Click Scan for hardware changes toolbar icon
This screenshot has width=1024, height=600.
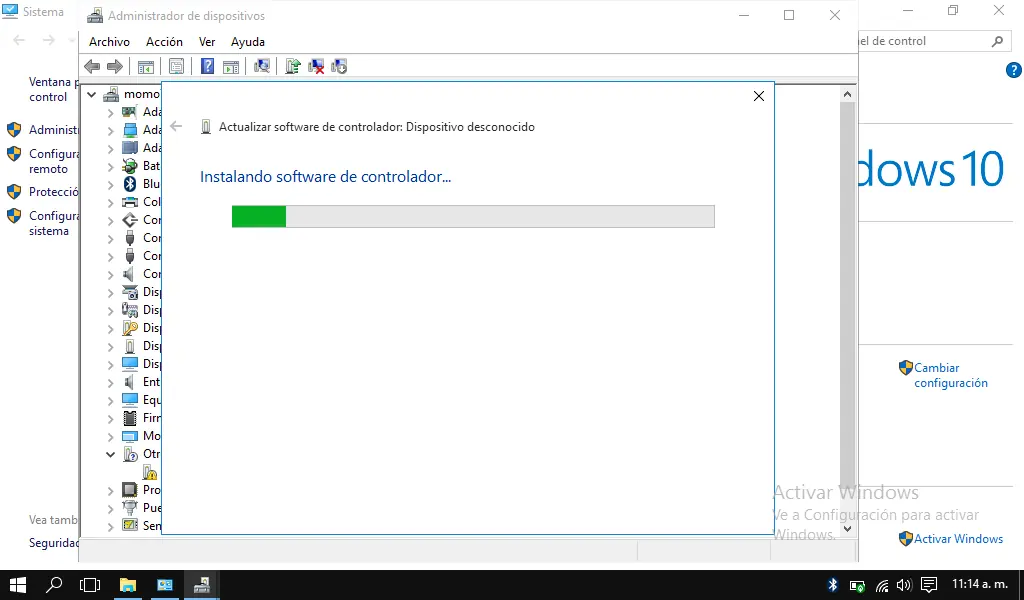point(262,67)
